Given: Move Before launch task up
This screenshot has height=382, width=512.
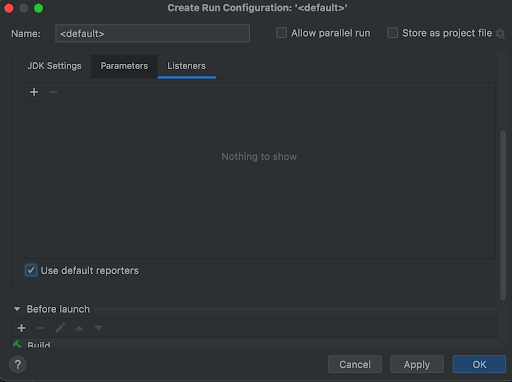Looking at the screenshot, I should pos(79,328).
